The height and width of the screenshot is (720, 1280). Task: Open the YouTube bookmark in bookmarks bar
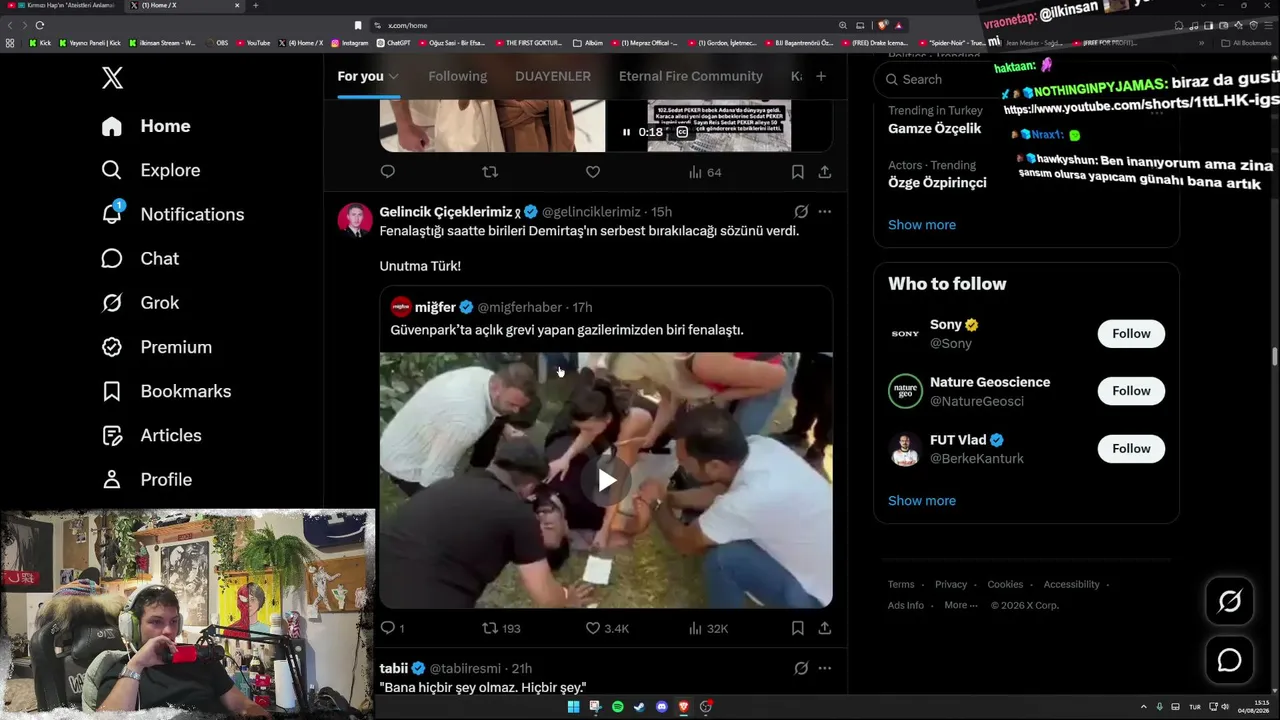coord(253,43)
